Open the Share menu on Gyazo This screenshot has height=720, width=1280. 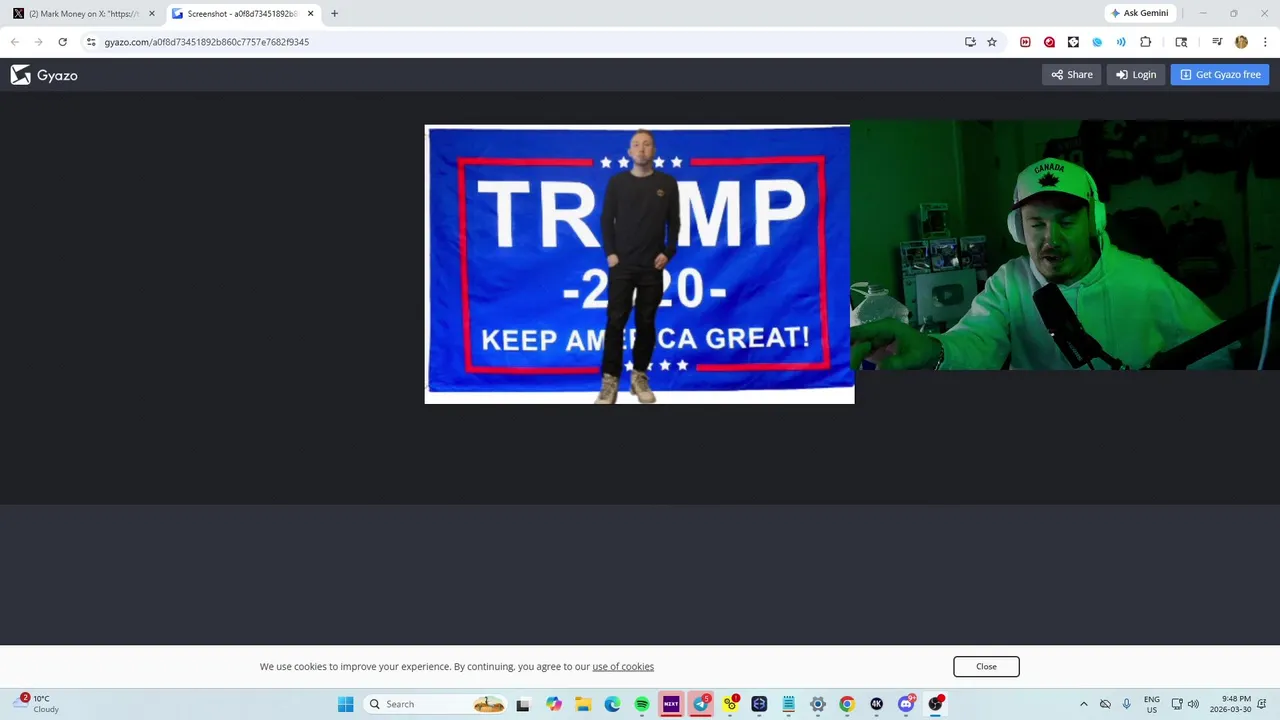pyautogui.click(x=1072, y=74)
